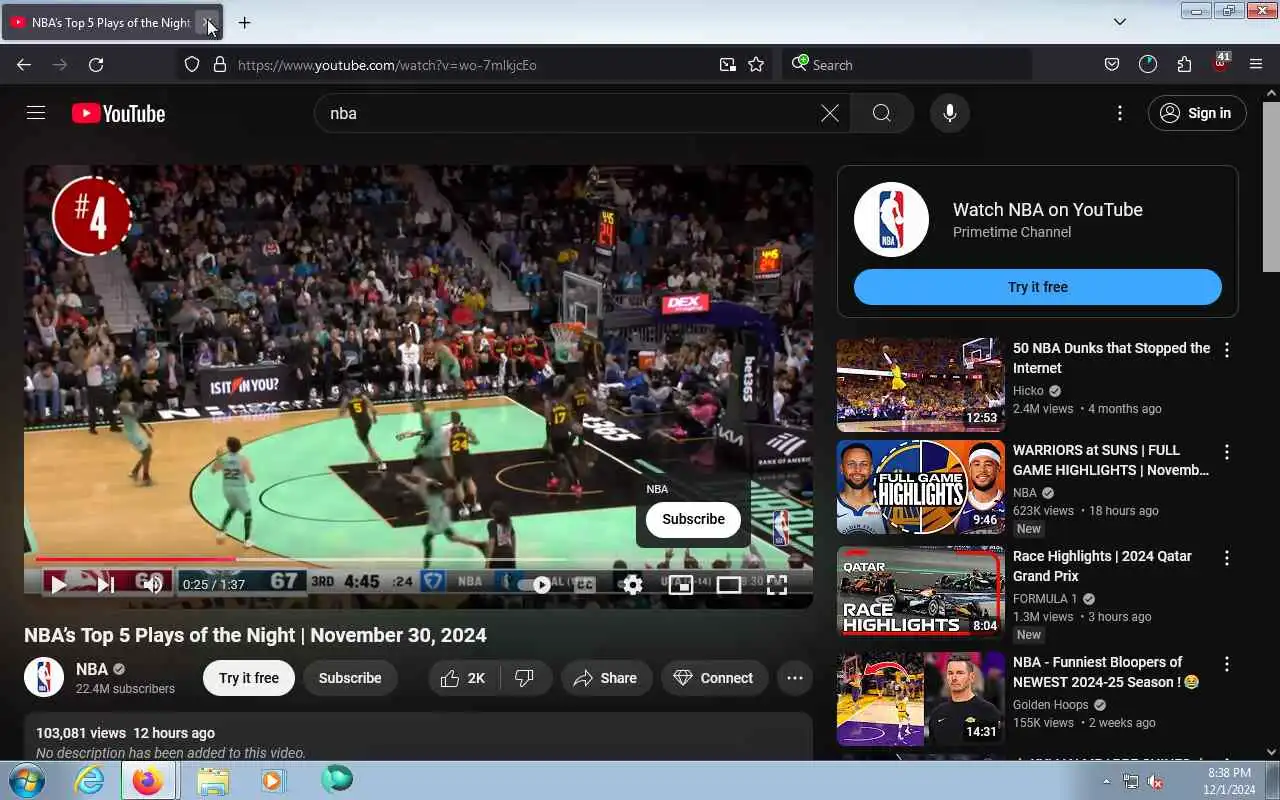Expand the video description box
Image resolution: width=1280 pixels, height=800 pixels.
pos(418,738)
